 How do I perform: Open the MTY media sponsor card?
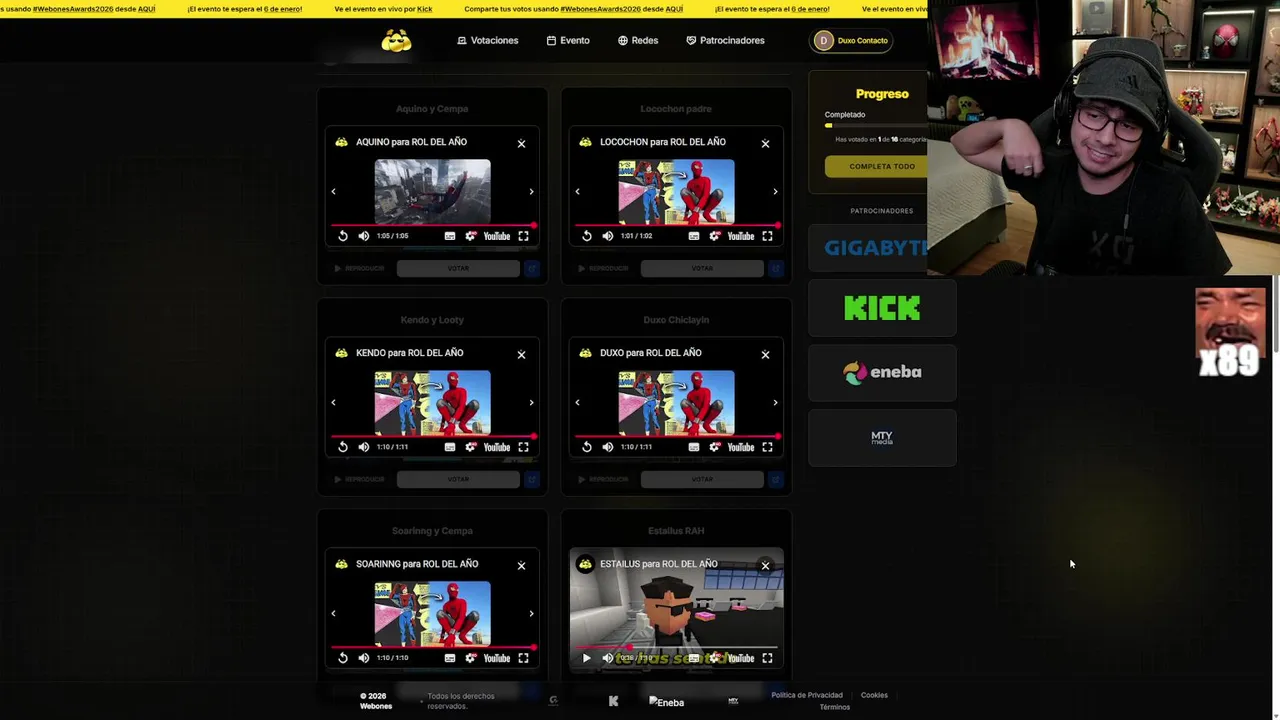point(882,437)
